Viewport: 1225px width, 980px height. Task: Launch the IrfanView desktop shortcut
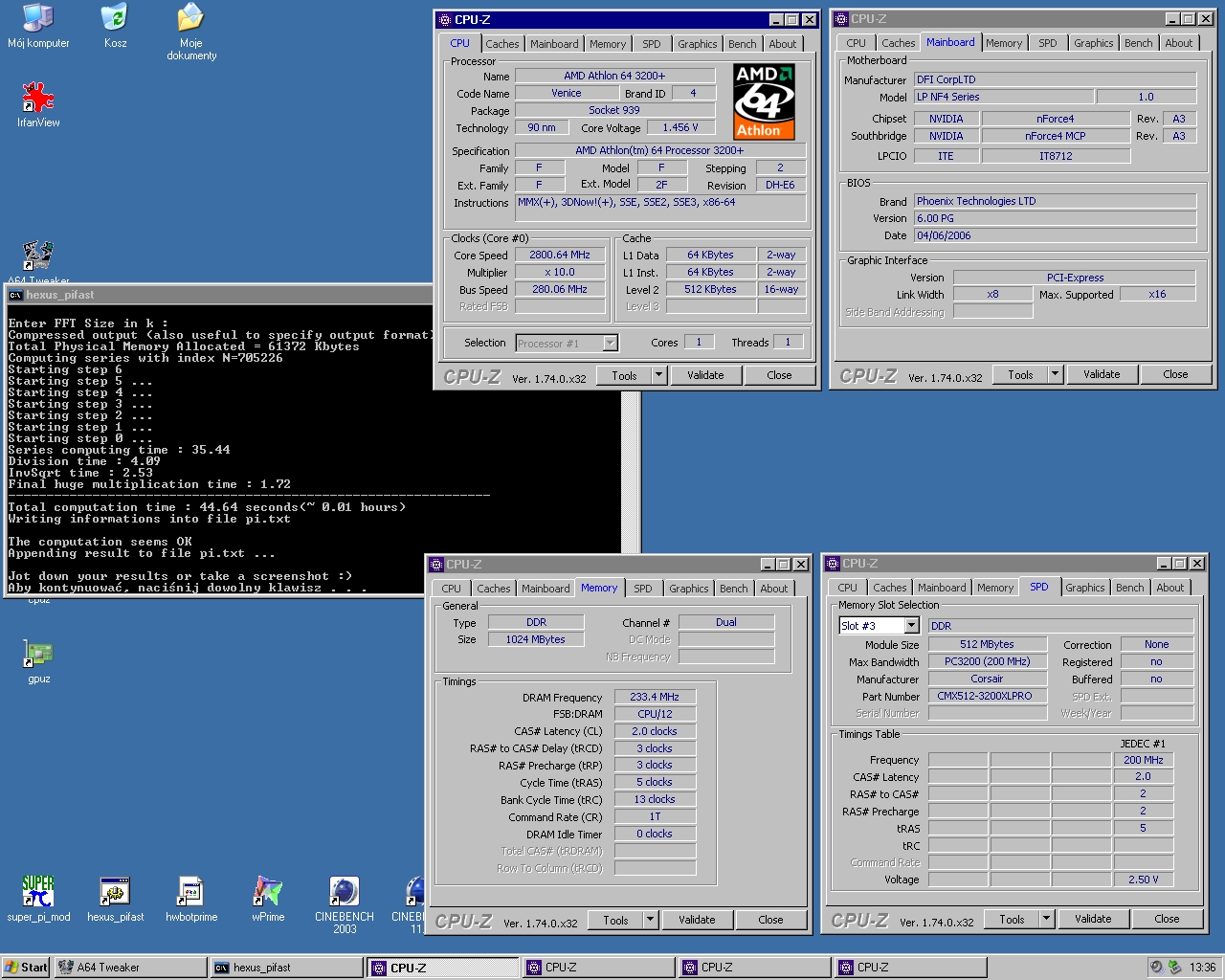[x=38, y=104]
